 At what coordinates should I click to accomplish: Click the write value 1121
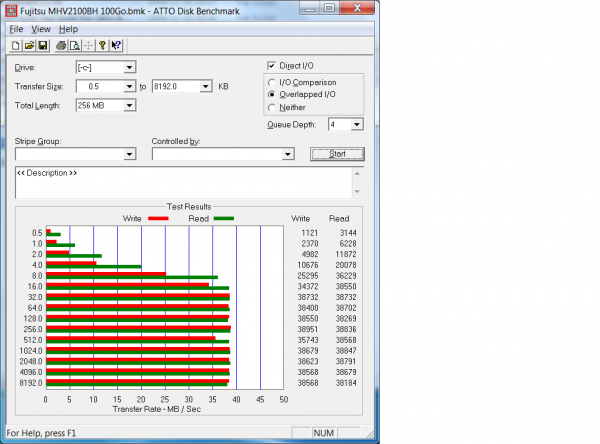310,233
